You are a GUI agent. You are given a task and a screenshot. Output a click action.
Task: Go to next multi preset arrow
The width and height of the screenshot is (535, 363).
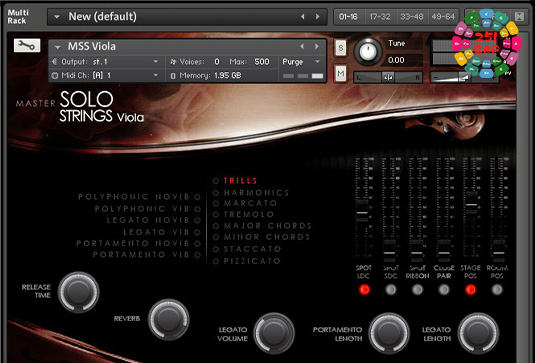[x=318, y=17]
